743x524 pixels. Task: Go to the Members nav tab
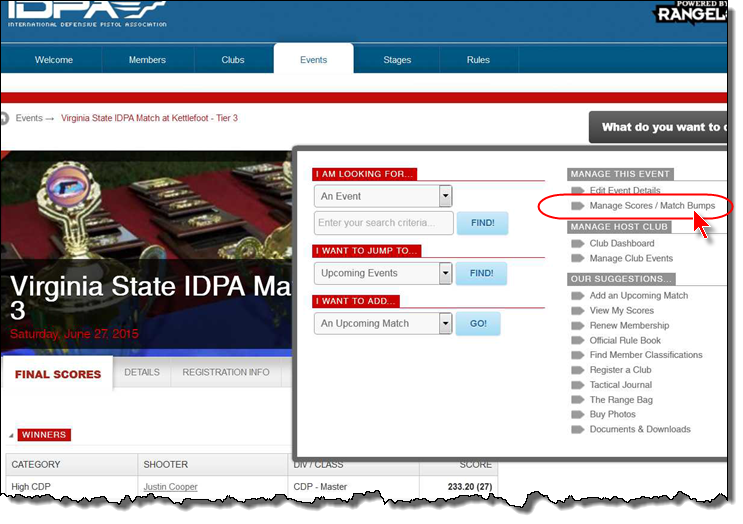pyautogui.click(x=147, y=60)
